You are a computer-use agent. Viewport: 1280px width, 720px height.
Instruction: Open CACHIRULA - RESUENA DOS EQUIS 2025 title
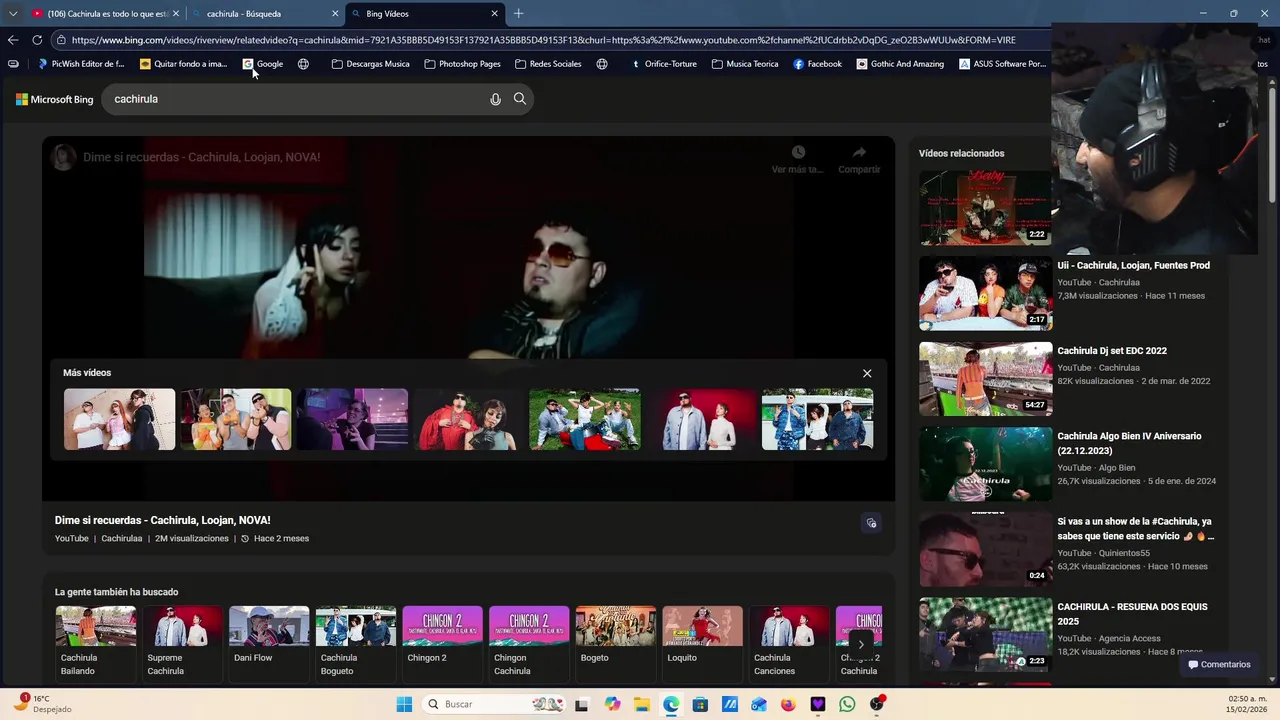click(x=1132, y=614)
